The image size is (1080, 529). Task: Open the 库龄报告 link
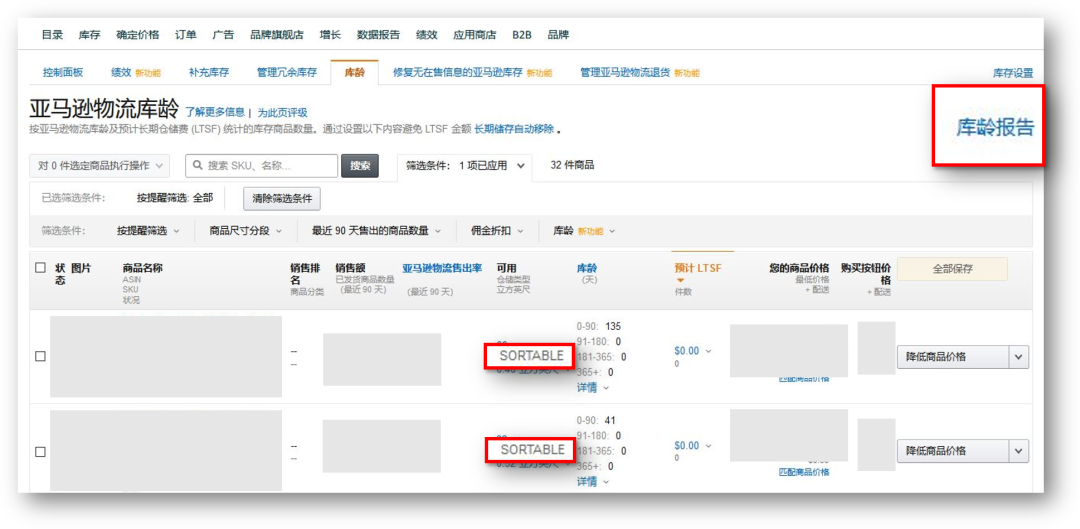[995, 127]
